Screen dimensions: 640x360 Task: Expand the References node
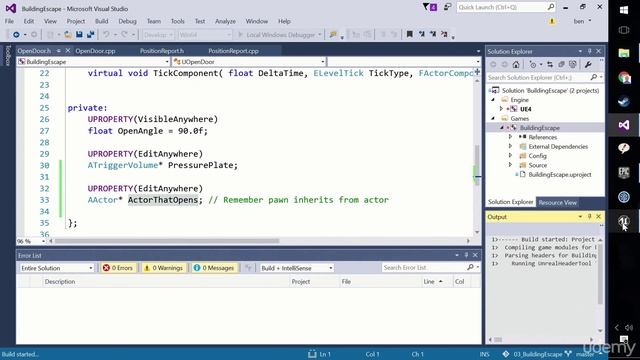coord(510,137)
